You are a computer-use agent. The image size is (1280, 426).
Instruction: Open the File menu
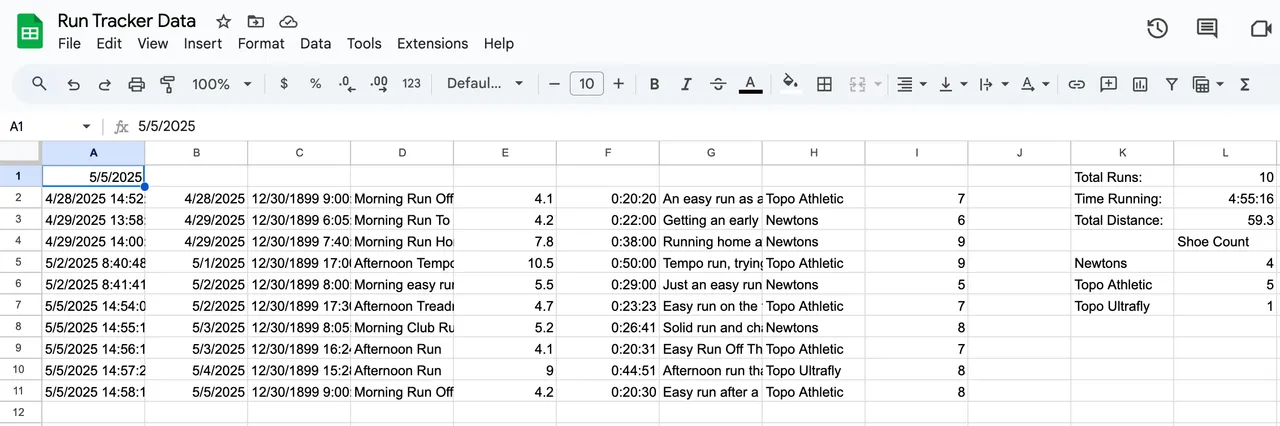pyautogui.click(x=69, y=44)
